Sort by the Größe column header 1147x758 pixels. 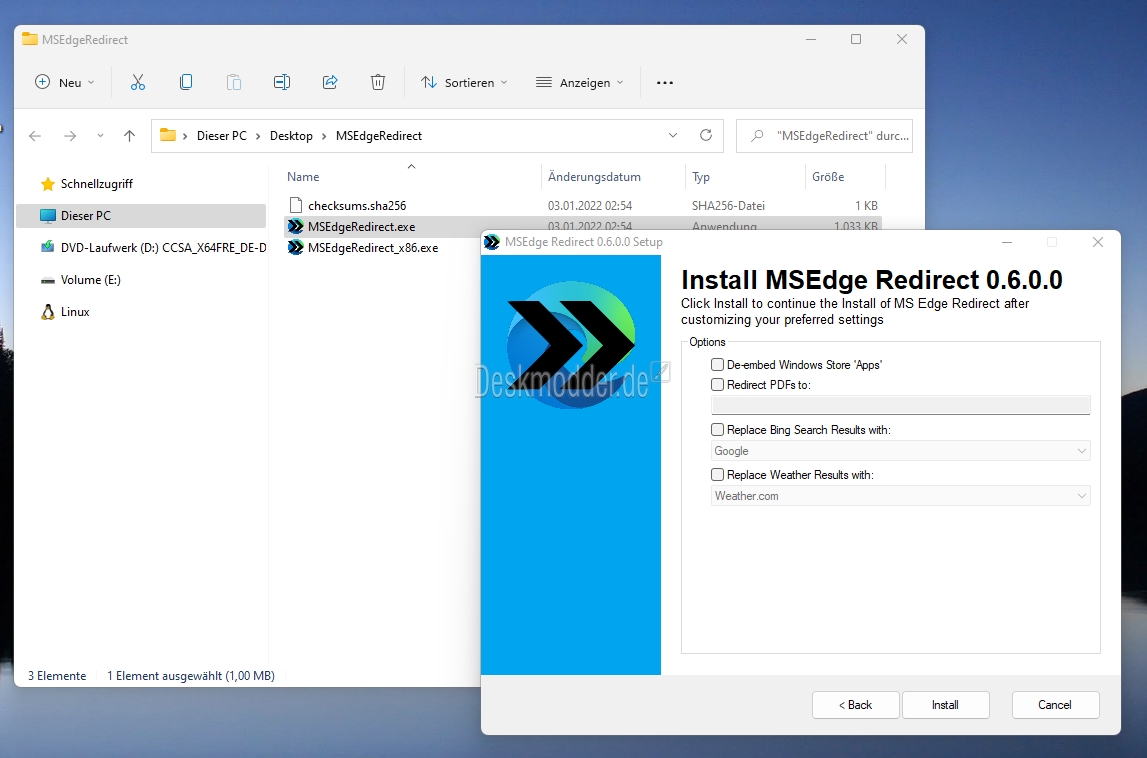[x=828, y=177]
